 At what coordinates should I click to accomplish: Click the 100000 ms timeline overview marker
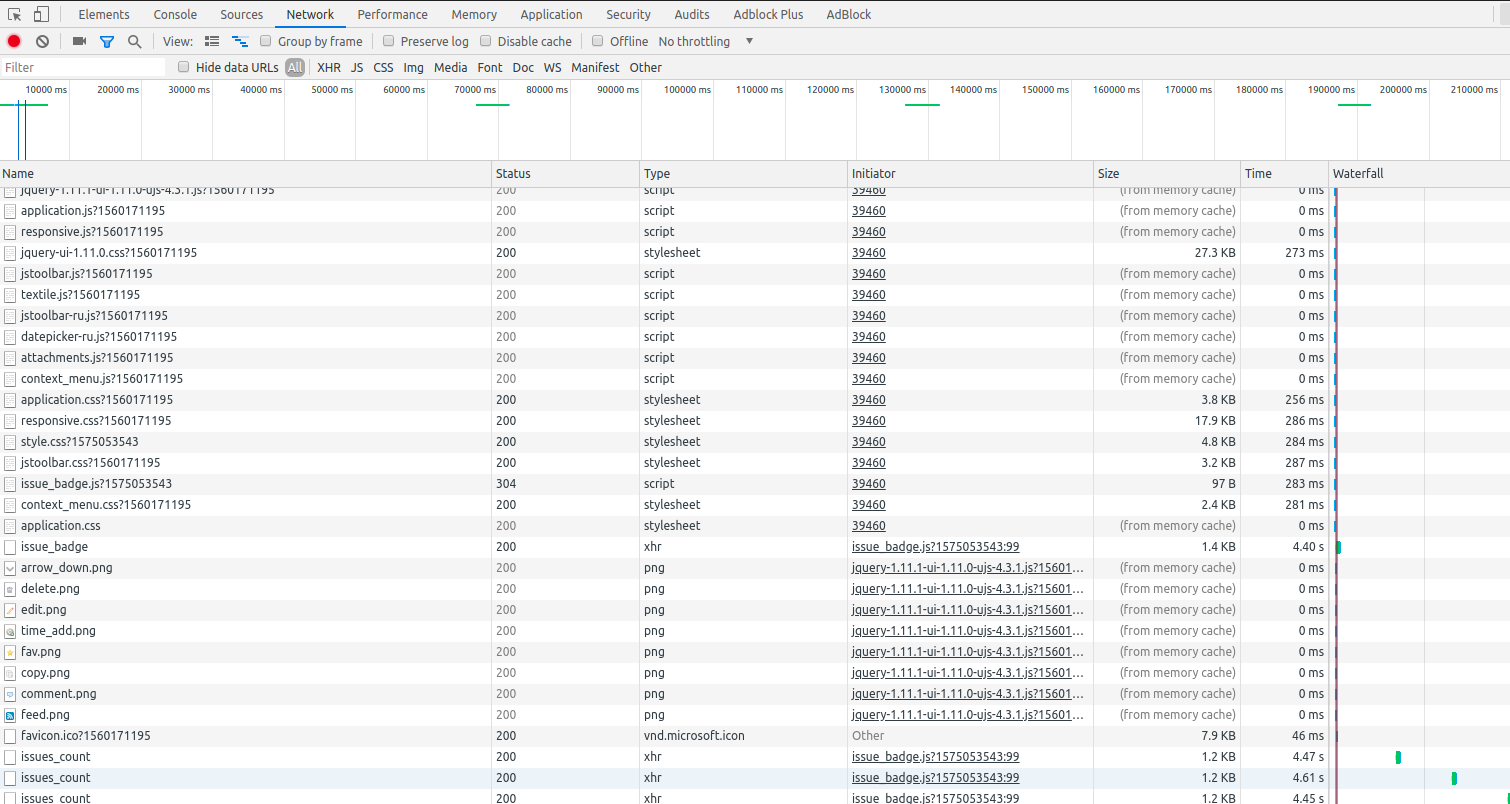687,90
